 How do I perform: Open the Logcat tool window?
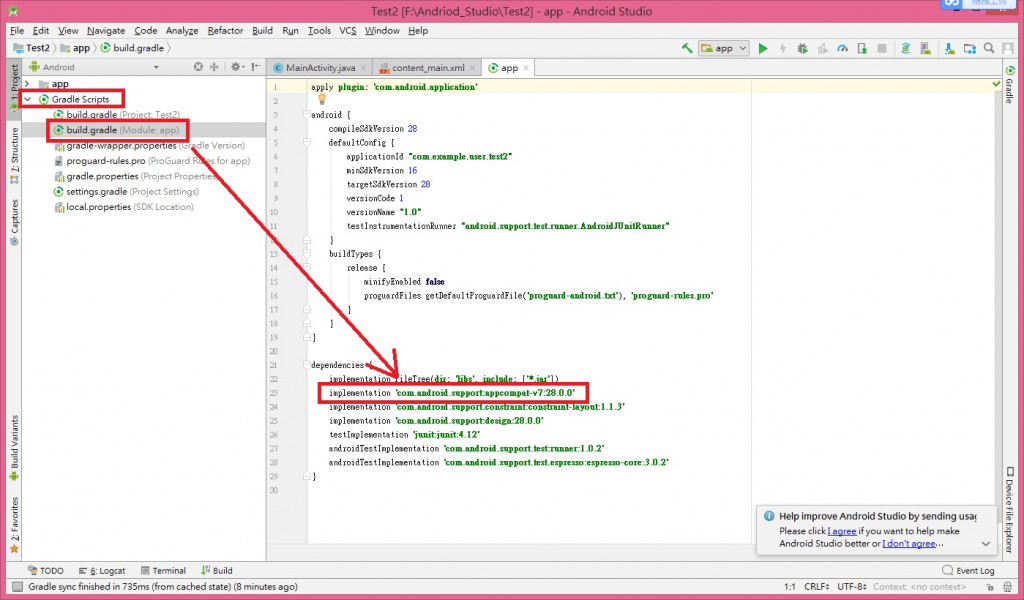[x=102, y=570]
